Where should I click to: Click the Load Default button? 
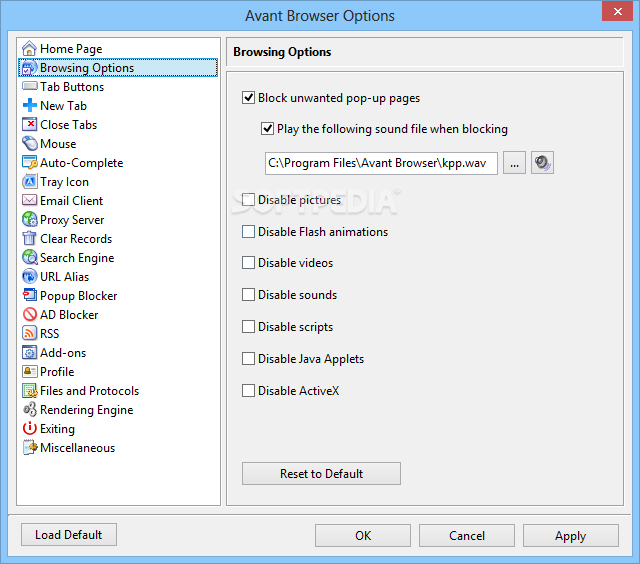[69, 535]
